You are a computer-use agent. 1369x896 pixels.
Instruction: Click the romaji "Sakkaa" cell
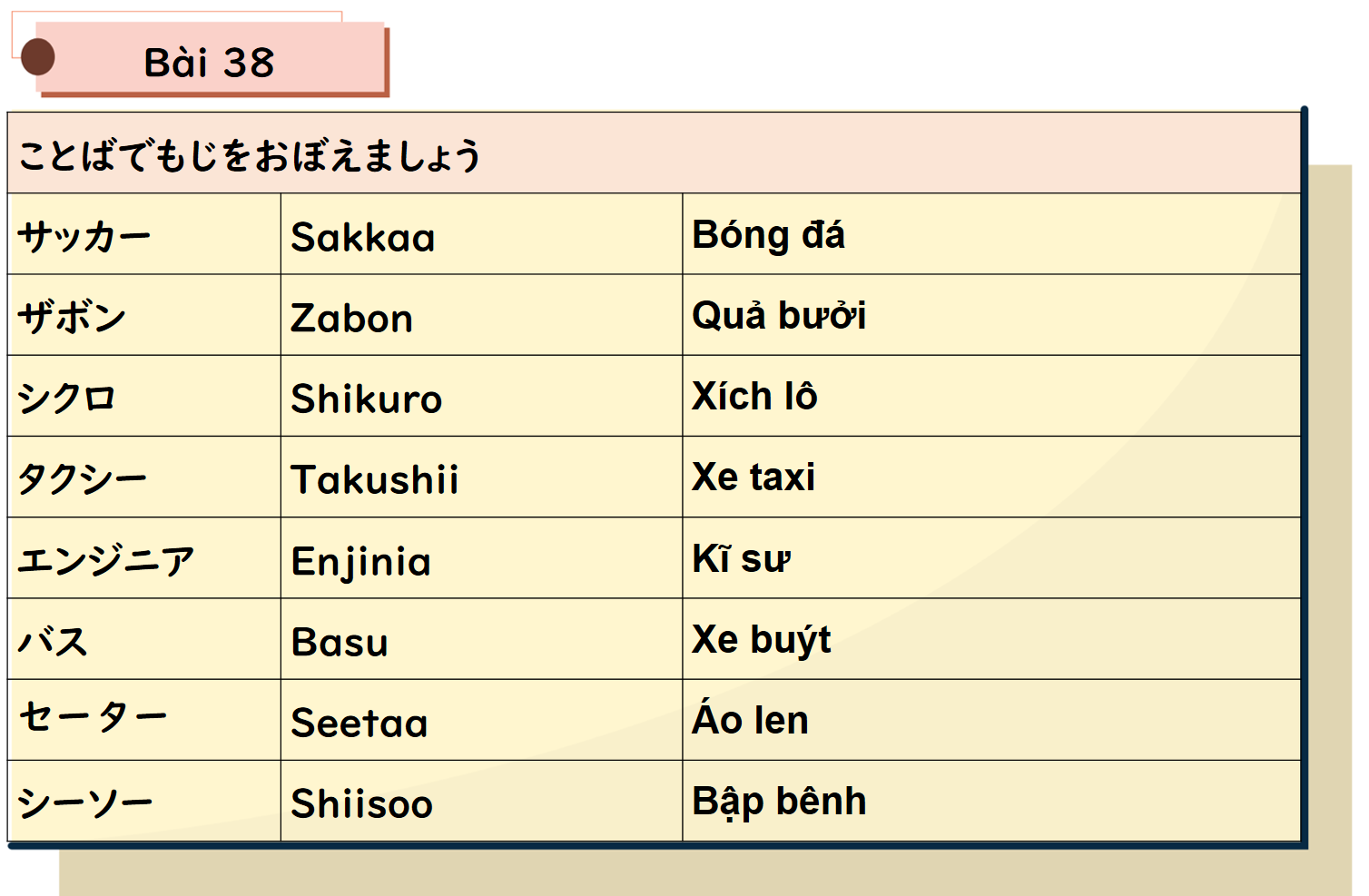point(363,238)
